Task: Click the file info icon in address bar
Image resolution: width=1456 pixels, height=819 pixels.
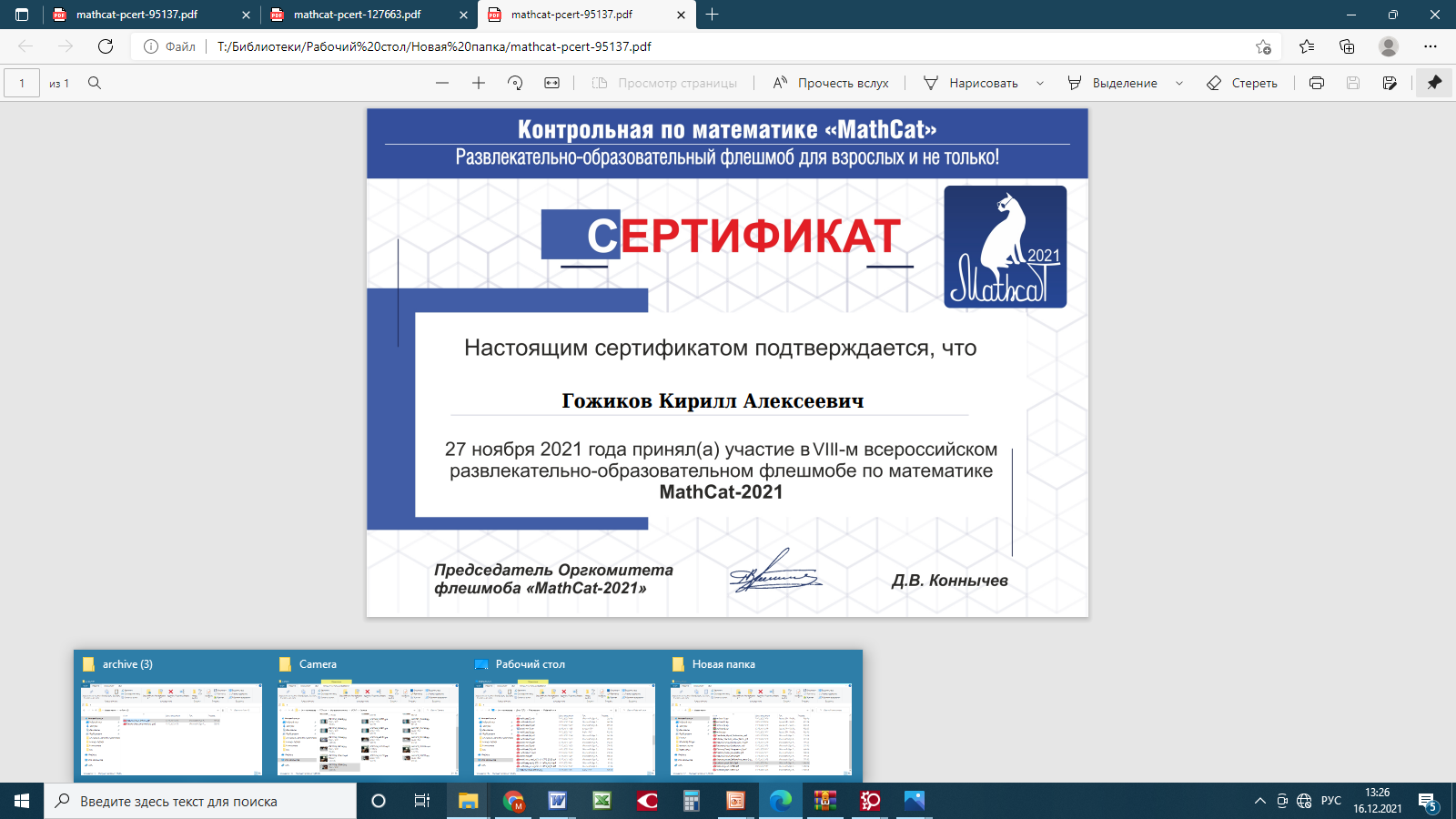Action: 151,46
